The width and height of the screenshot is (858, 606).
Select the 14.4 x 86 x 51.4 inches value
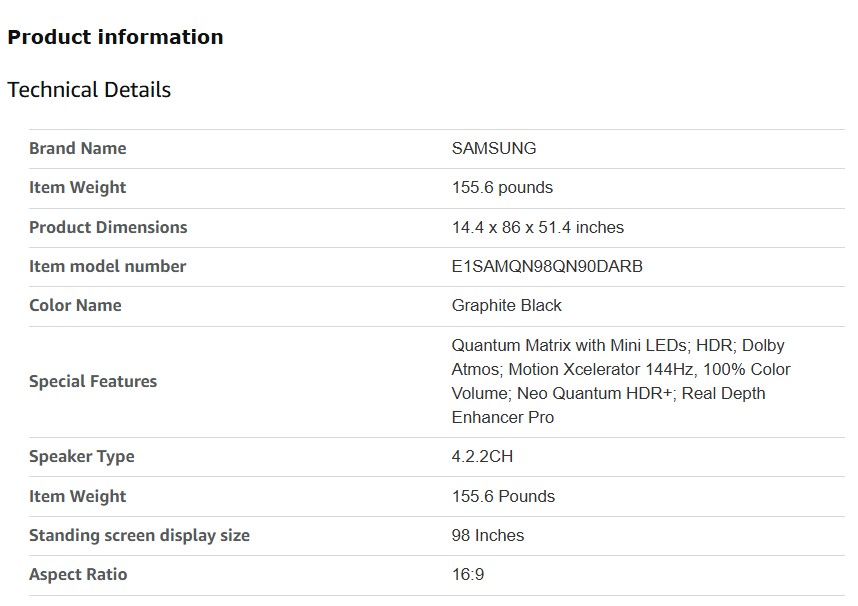tap(537, 227)
